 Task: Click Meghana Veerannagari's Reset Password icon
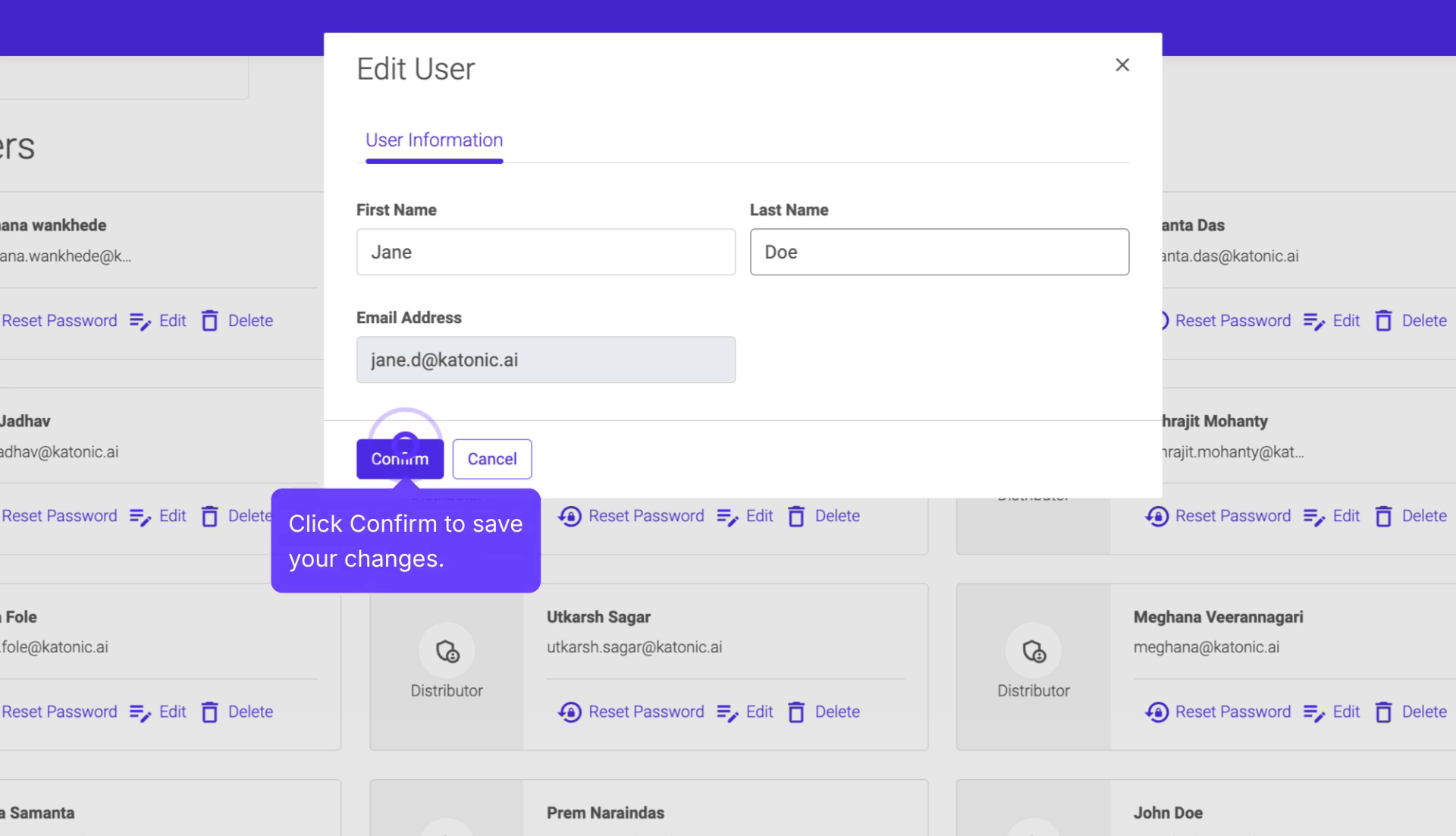tap(1157, 712)
